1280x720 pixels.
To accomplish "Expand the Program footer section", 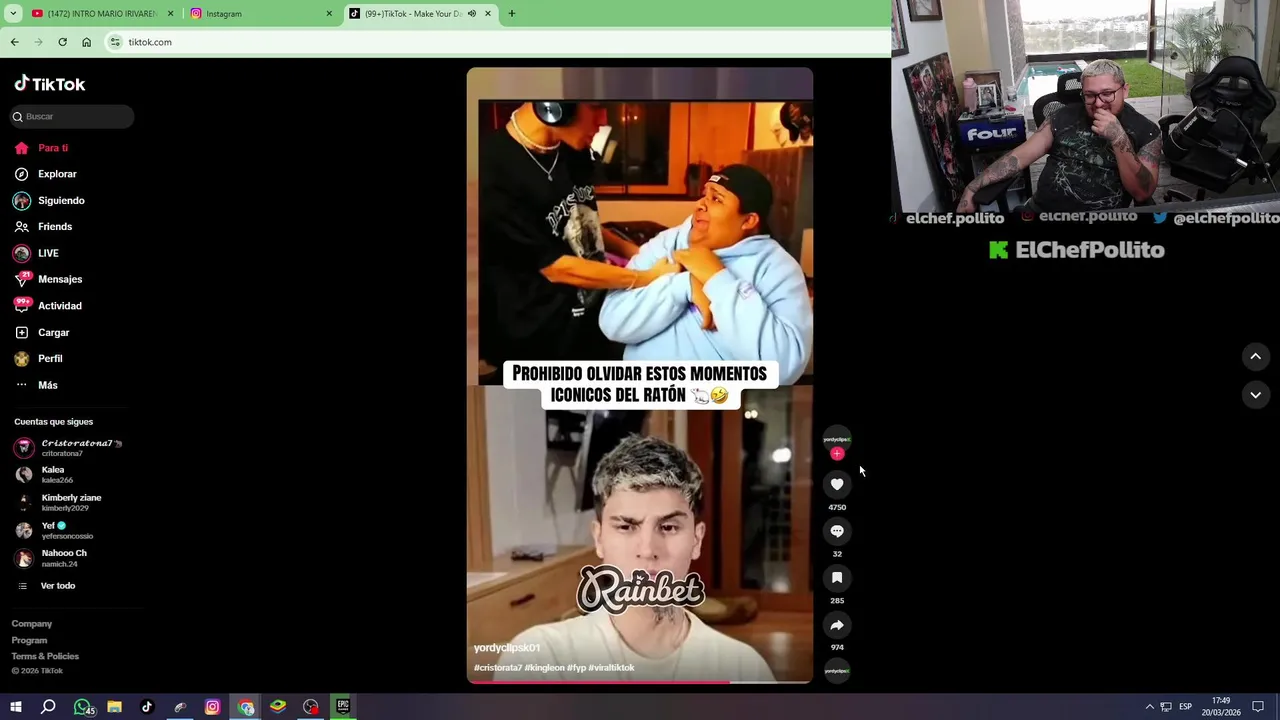I will coord(29,640).
